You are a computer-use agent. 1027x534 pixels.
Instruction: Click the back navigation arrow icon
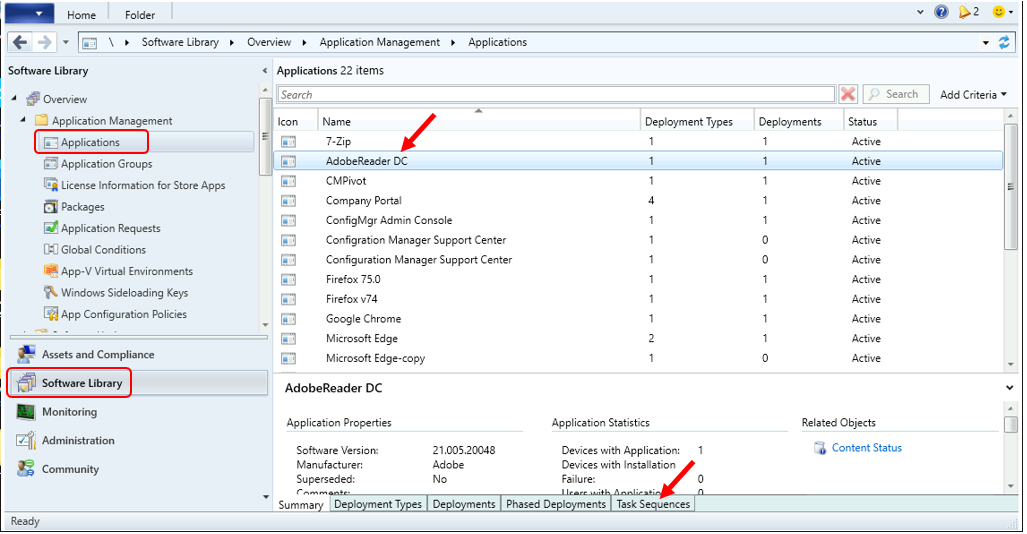click(21, 42)
